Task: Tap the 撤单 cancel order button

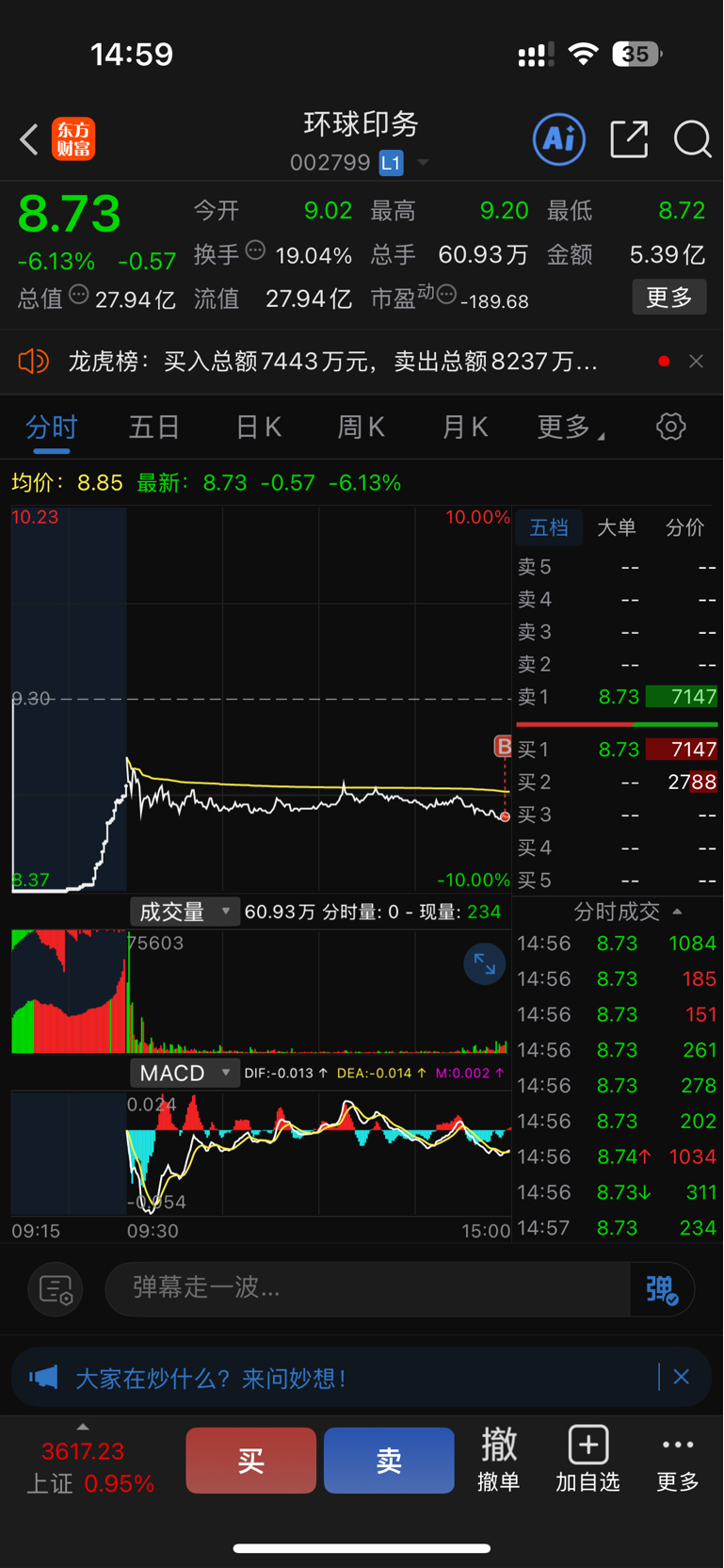Action: pyautogui.click(x=498, y=1460)
